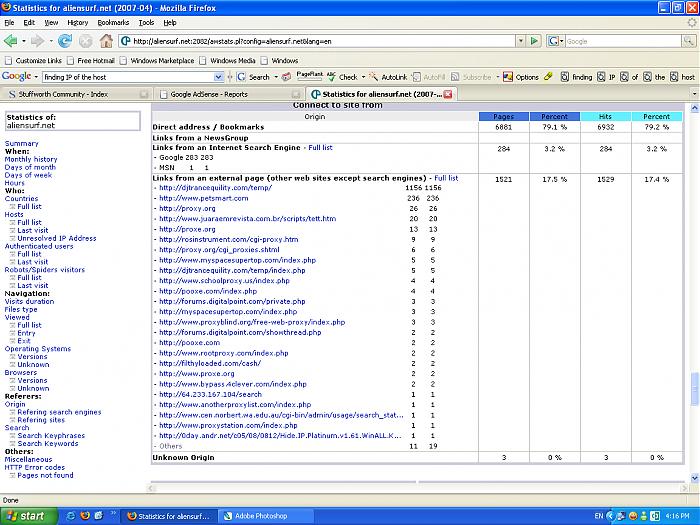Open the list-all-tabs dropdown arrow
Viewport: 700px width, 525px height.
(x=694, y=94)
